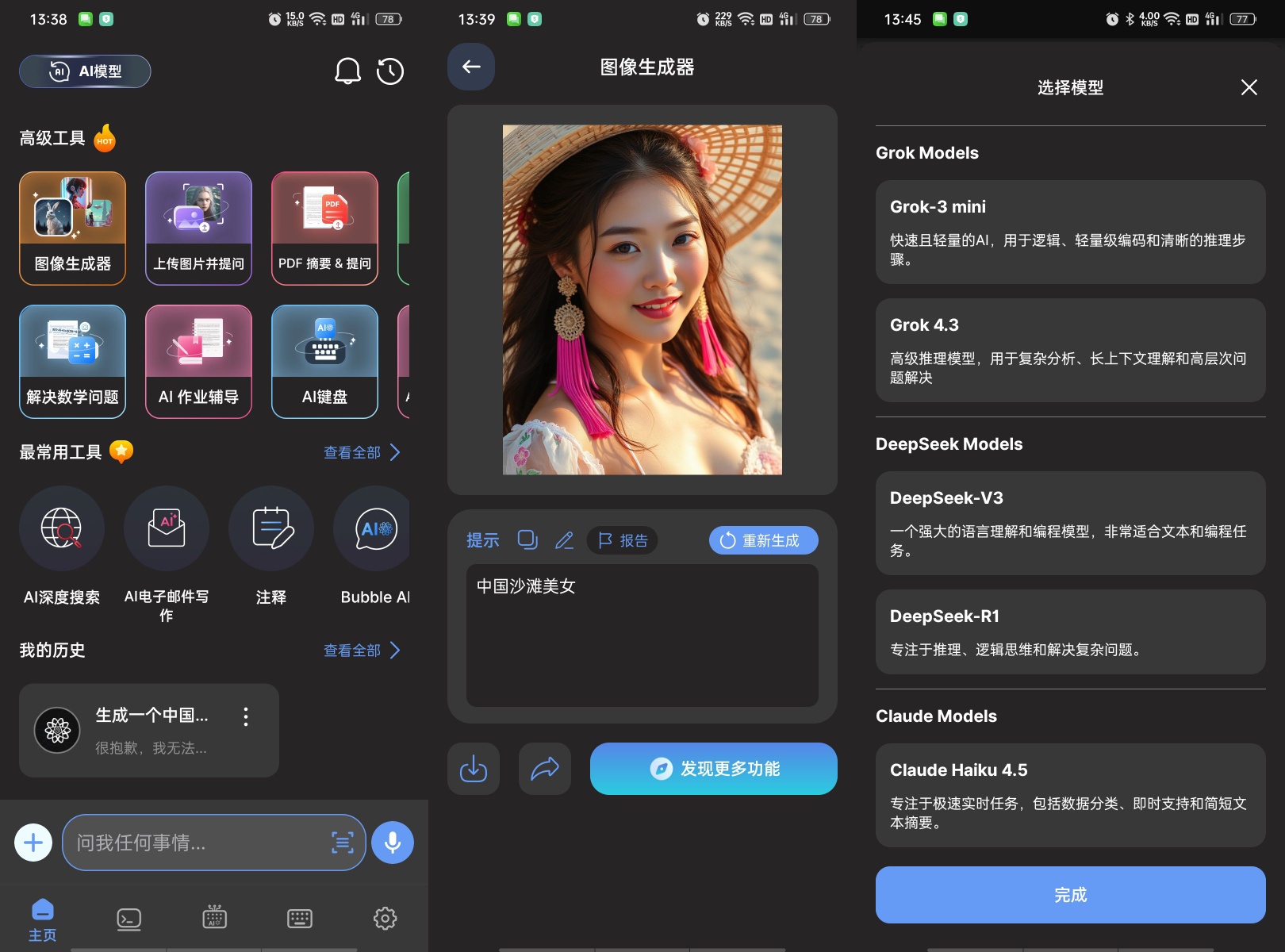Select the Grok-3 mini model
Viewport: 1285px width, 952px height.
1071,232
